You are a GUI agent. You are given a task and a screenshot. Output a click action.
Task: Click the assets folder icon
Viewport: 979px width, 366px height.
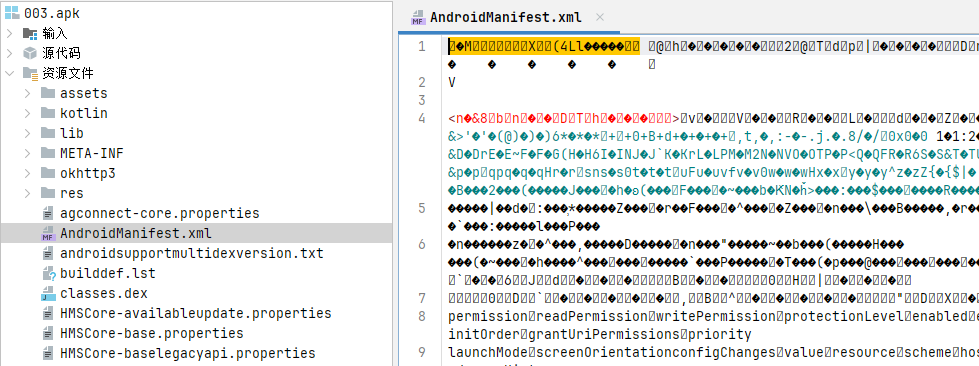(48, 93)
